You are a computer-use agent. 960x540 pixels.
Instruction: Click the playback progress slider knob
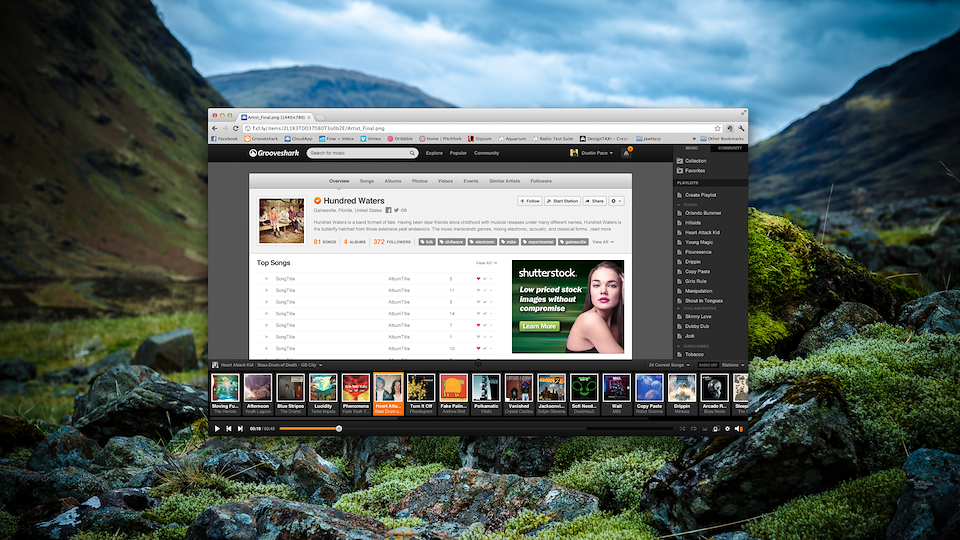(339, 429)
